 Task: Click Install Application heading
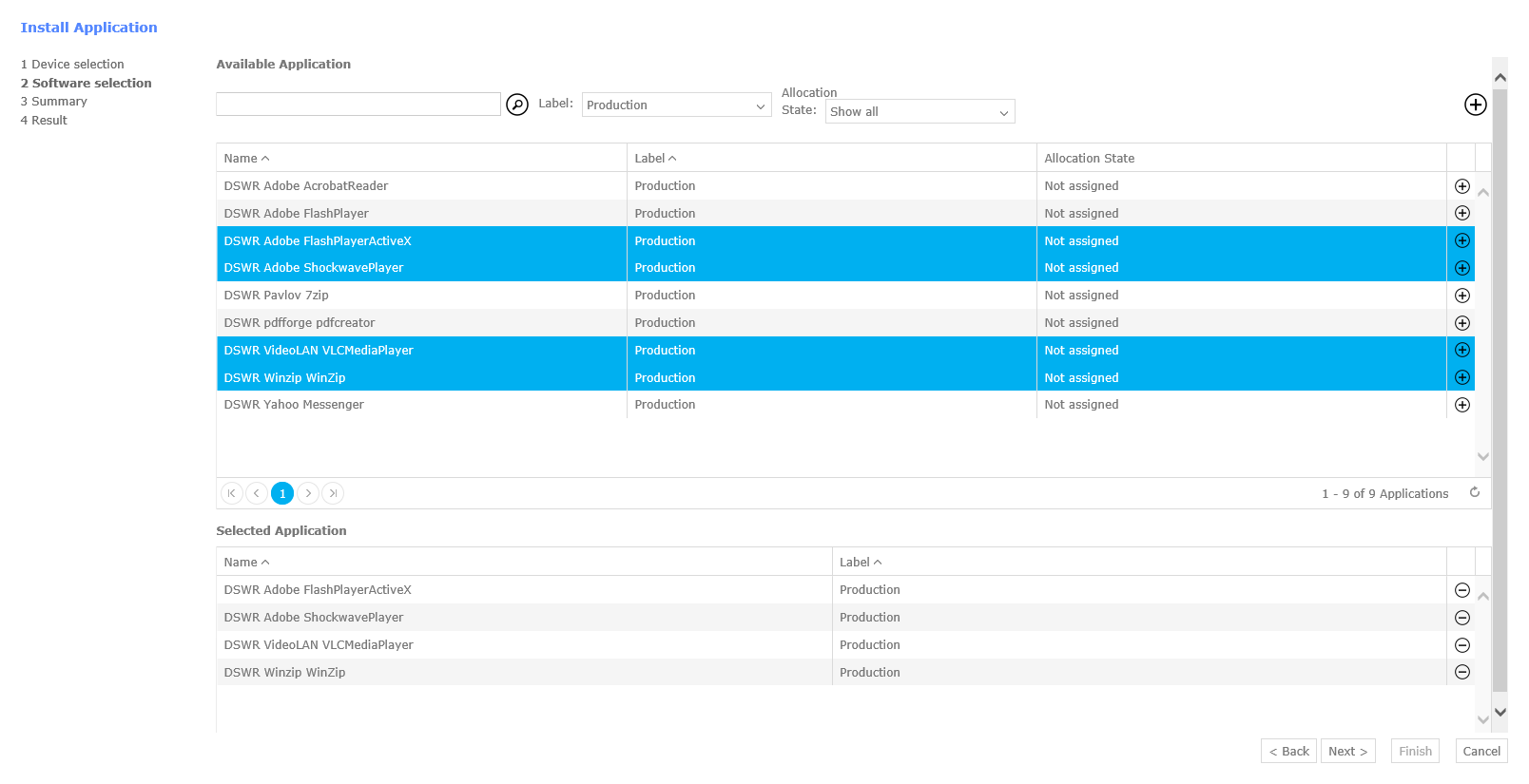point(89,28)
